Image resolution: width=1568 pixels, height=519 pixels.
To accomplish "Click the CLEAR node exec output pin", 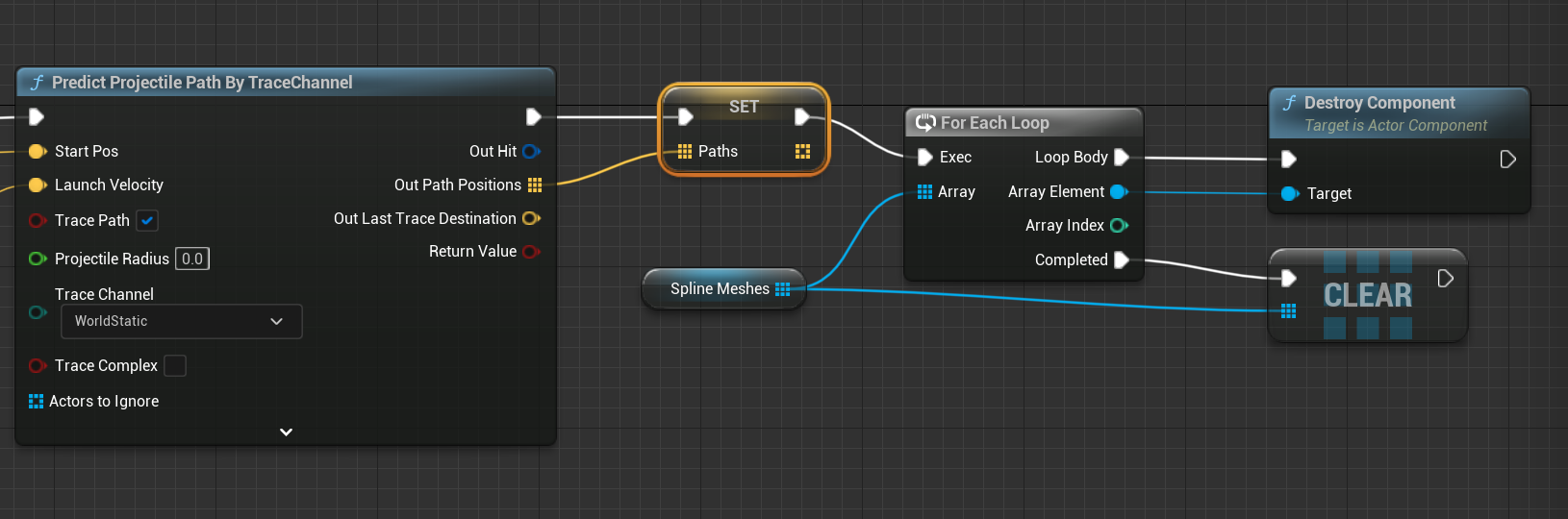I will tap(1445, 278).
